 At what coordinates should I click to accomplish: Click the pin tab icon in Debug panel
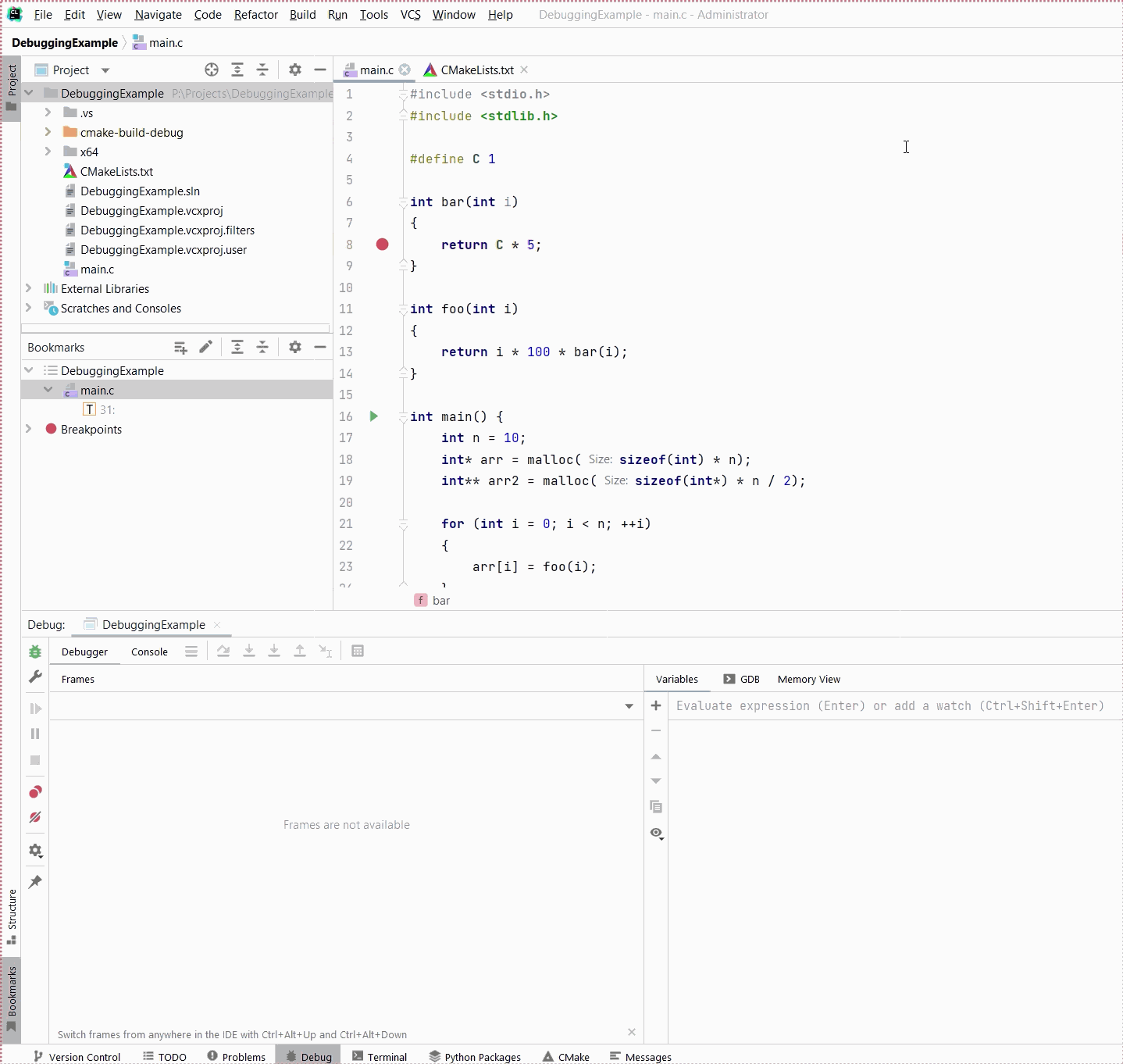point(35,882)
